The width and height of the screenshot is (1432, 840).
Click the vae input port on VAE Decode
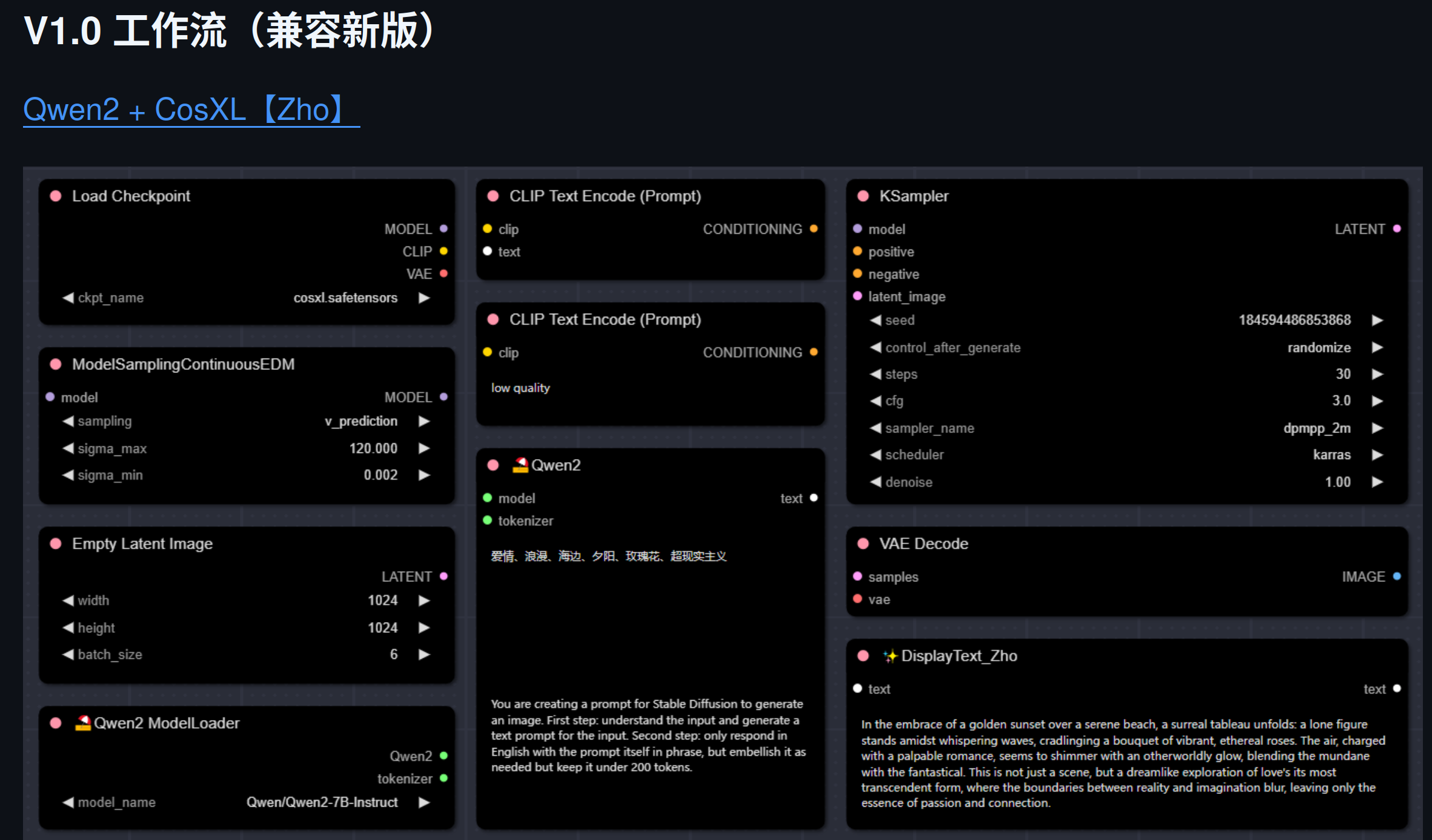[858, 599]
